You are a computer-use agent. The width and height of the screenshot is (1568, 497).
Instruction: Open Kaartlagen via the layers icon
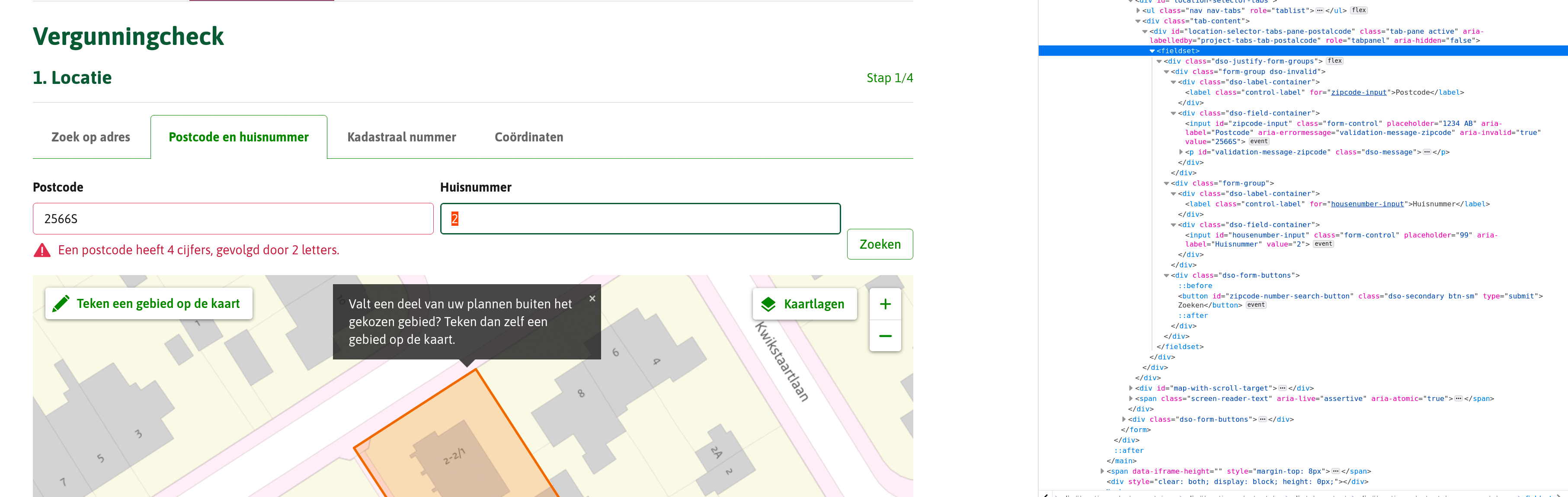coord(768,303)
